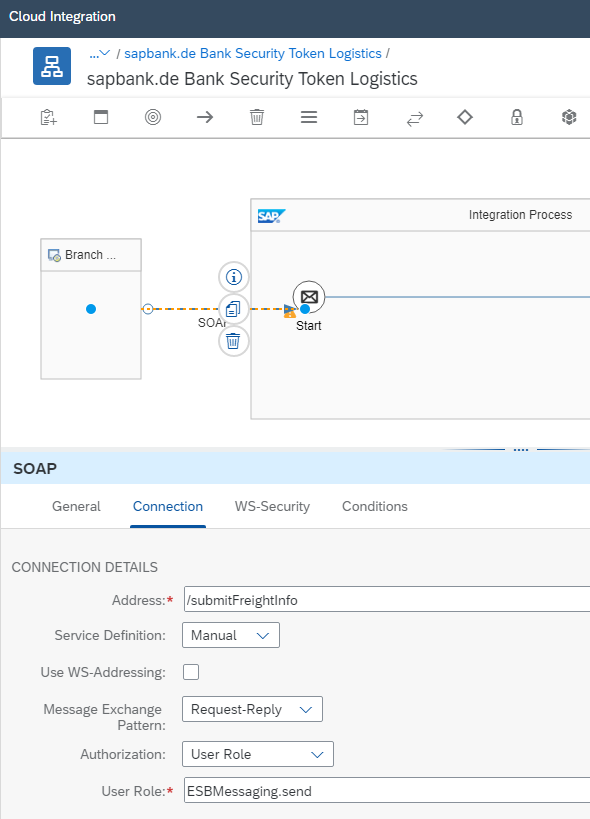Image resolution: width=590 pixels, height=819 pixels.
Task: Select the Start message event envelope
Action: coord(309,297)
